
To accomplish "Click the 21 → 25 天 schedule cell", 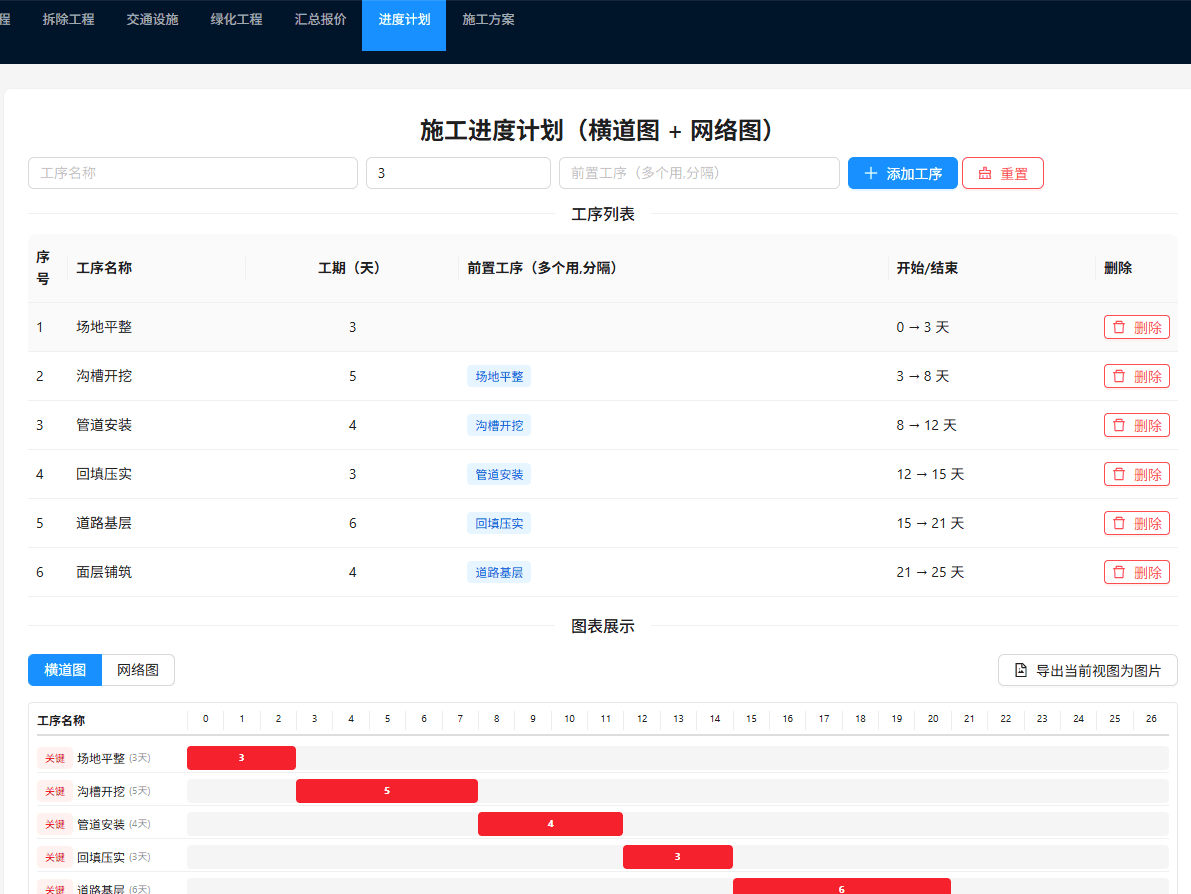I will pos(930,572).
